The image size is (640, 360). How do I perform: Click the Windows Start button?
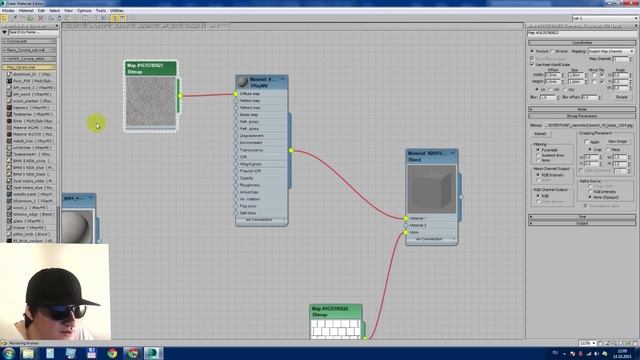[x=9, y=353]
